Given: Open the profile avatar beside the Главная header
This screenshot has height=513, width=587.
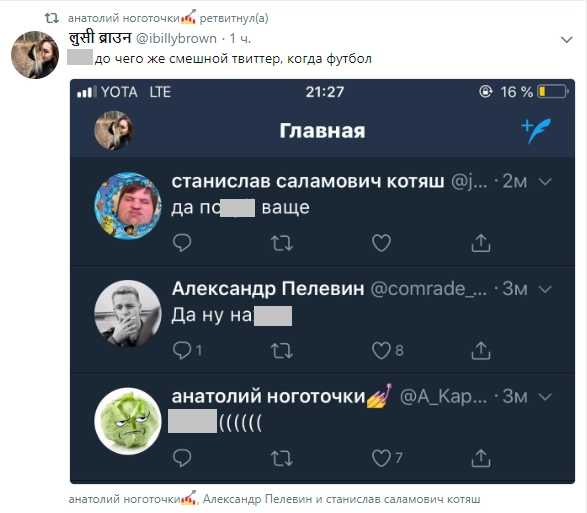Looking at the screenshot, I should coord(113,130).
